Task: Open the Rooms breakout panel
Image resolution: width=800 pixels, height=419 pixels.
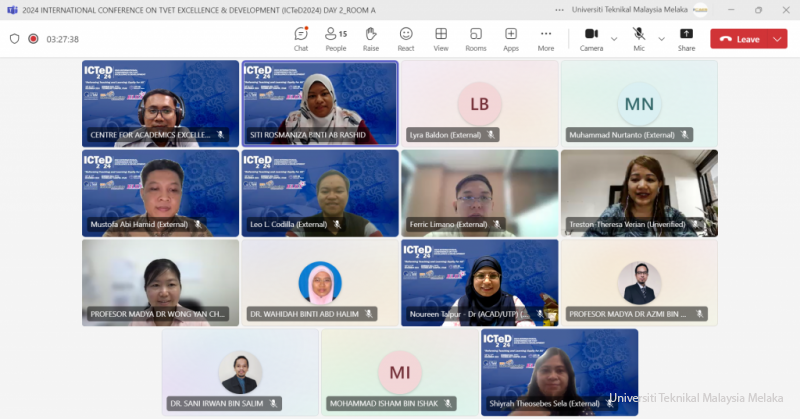Action: 476,38
